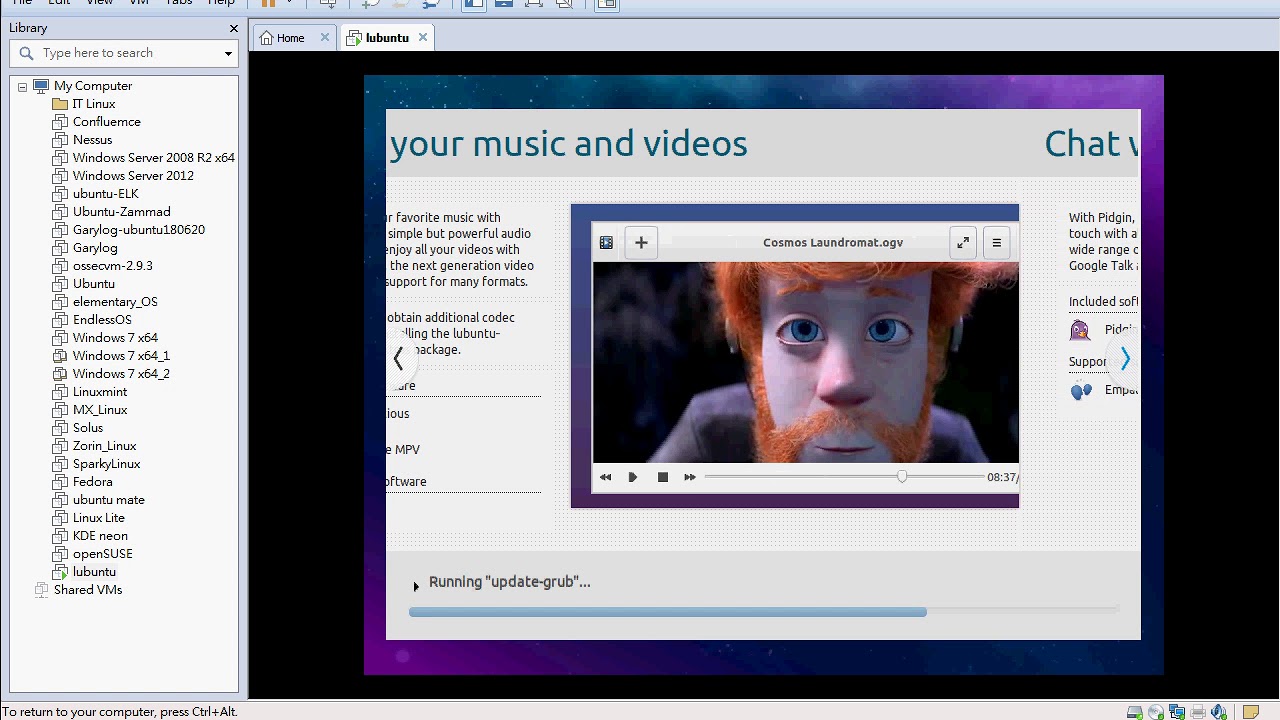Screen dimensions: 1280x720
Task: Select SparkyLinux in the library tree
Action: pos(106,464)
